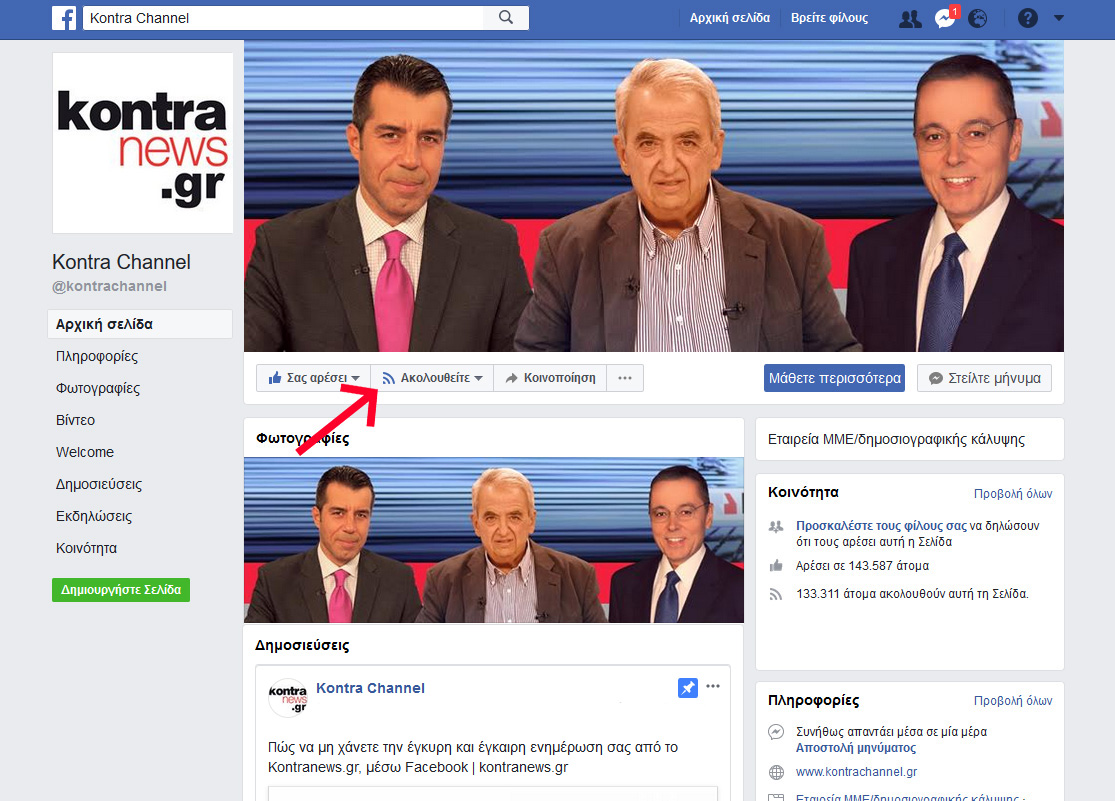Open the post's three-dots options menu
The height and width of the screenshot is (801, 1115).
pyautogui.click(x=713, y=686)
